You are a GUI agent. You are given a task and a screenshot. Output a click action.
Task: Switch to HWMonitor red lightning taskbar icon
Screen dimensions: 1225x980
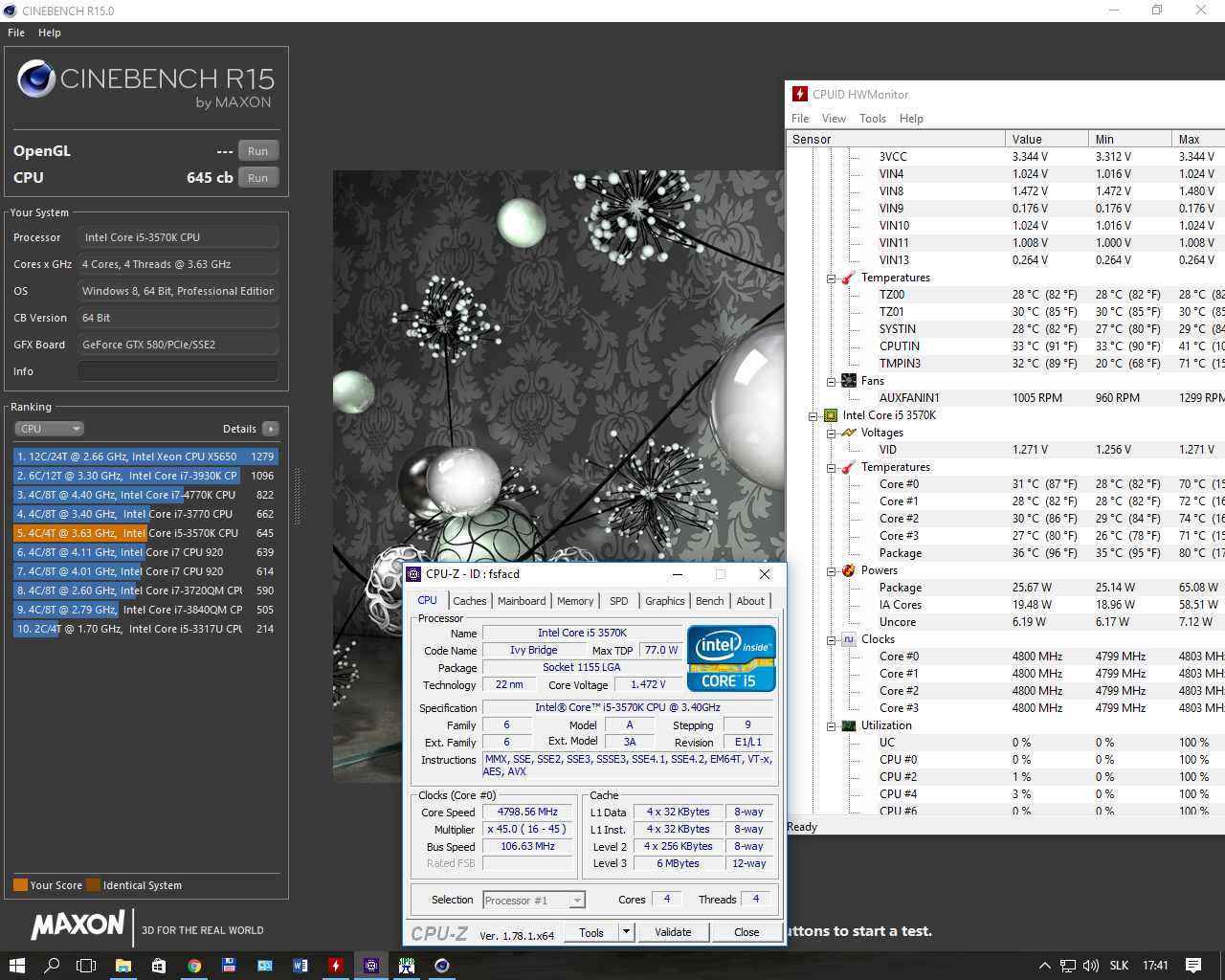tap(336, 966)
